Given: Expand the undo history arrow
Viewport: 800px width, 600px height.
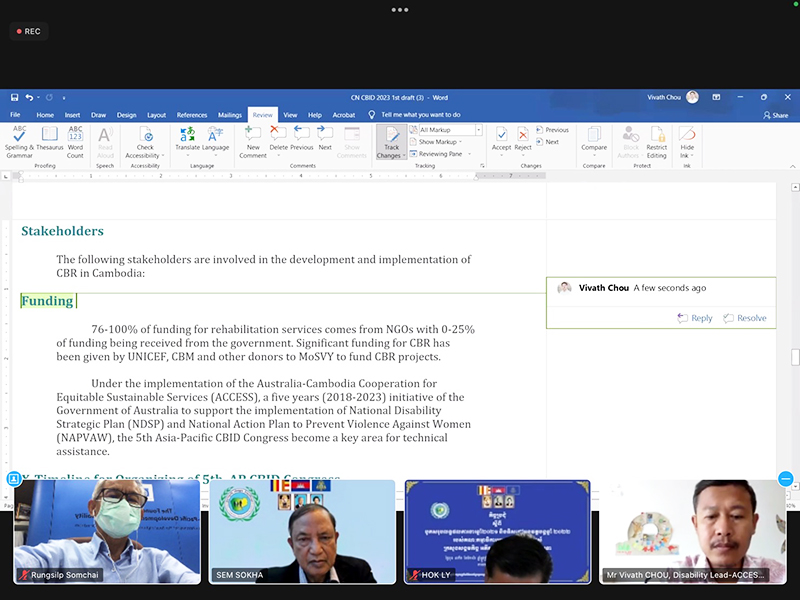Looking at the screenshot, I should 38,97.
